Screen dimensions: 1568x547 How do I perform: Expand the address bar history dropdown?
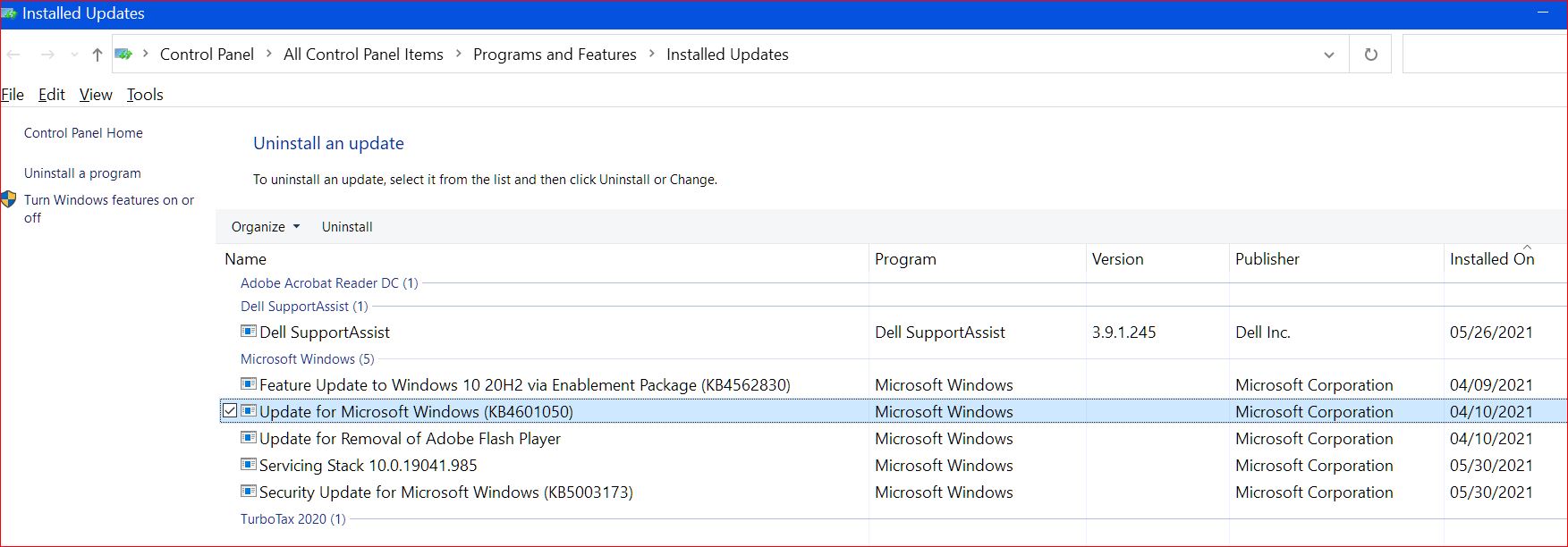[1328, 55]
